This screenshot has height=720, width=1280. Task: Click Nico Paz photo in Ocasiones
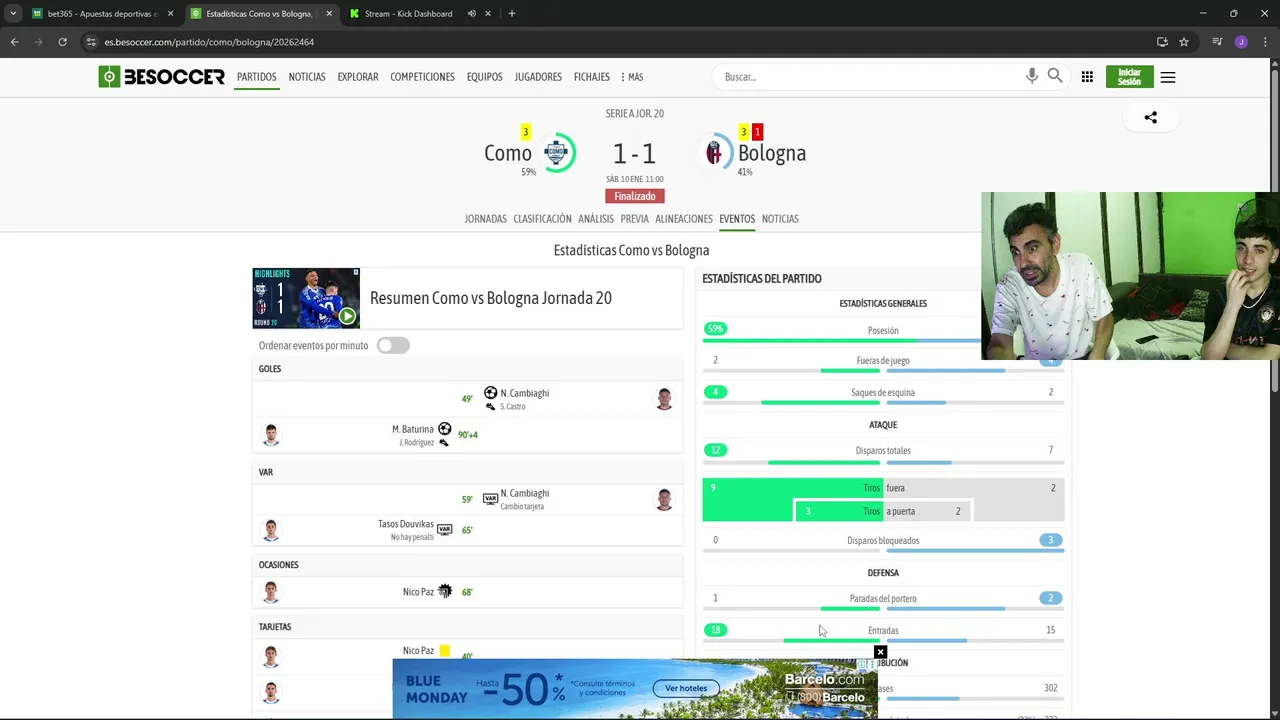click(271, 592)
